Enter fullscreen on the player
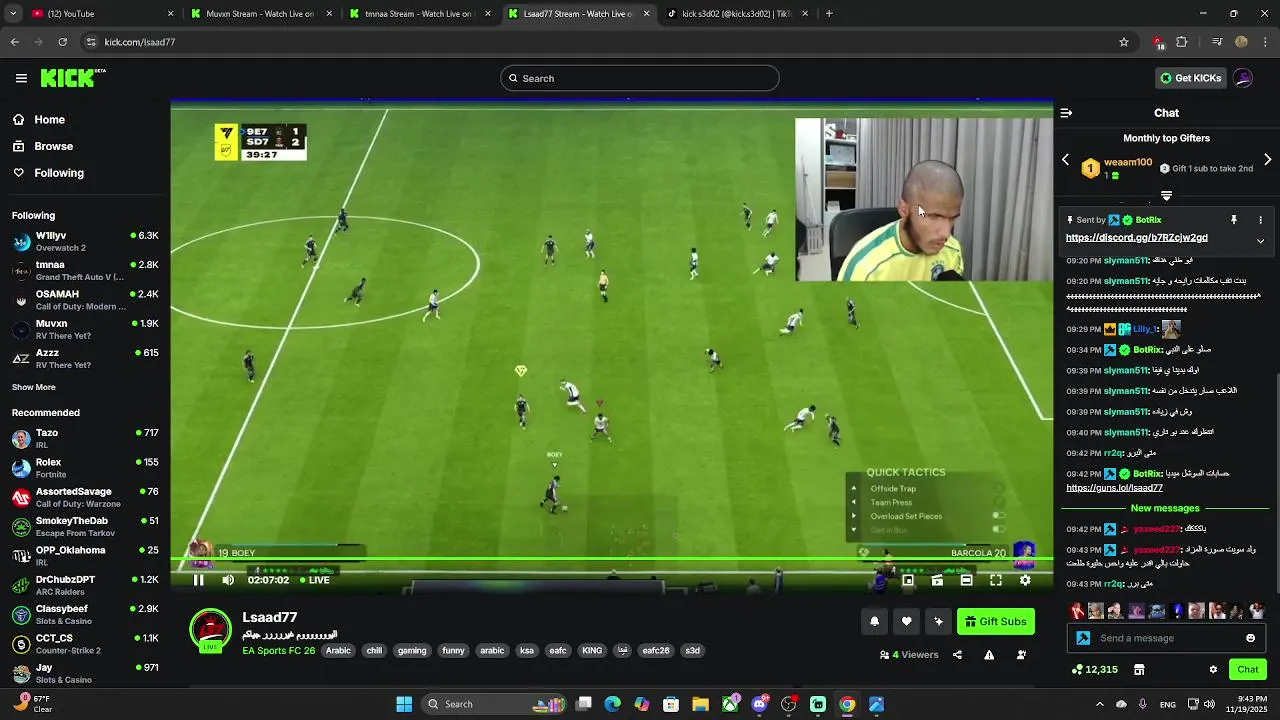Screen dimensions: 1280x720 (996, 580)
